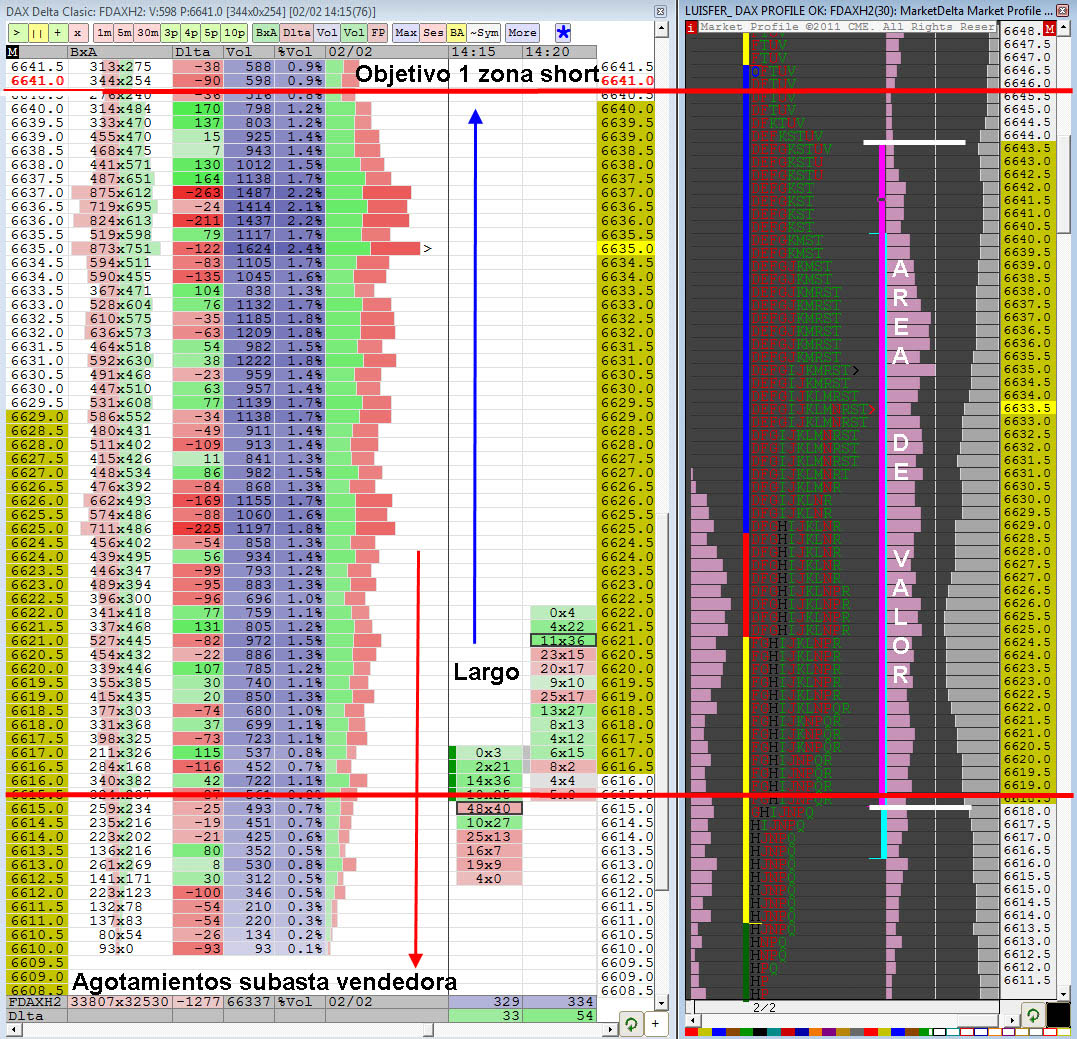Click the black square next to Profile refresh
The height and width of the screenshot is (1039, 1077).
pyautogui.click(x=1058, y=1015)
